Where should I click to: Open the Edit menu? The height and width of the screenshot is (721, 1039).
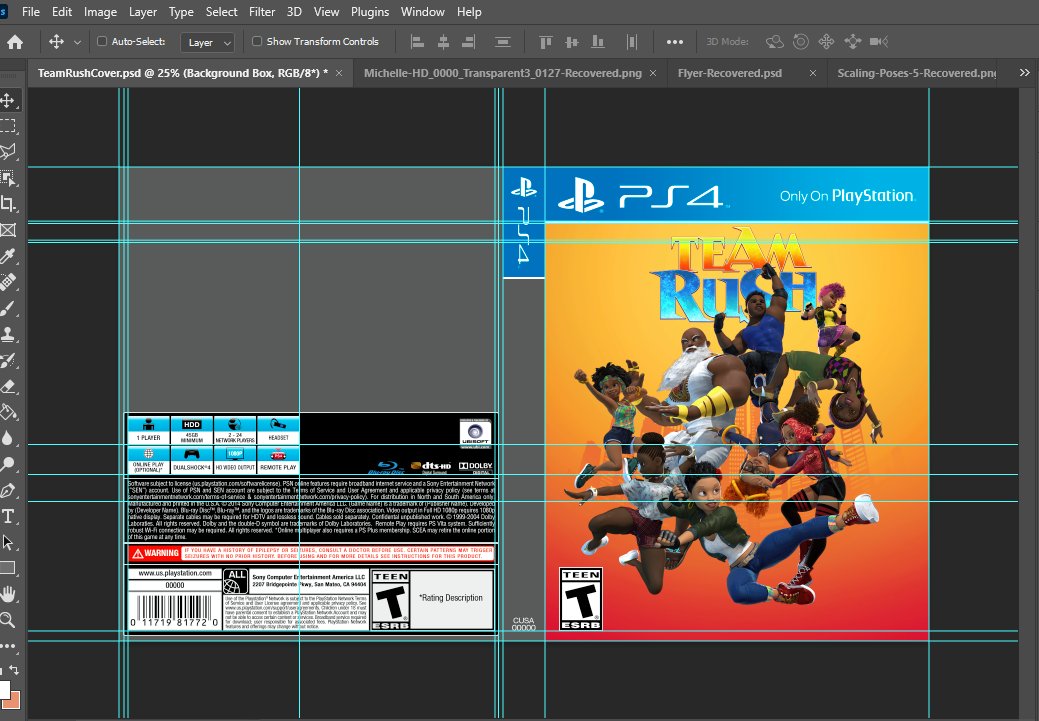point(62,12)
